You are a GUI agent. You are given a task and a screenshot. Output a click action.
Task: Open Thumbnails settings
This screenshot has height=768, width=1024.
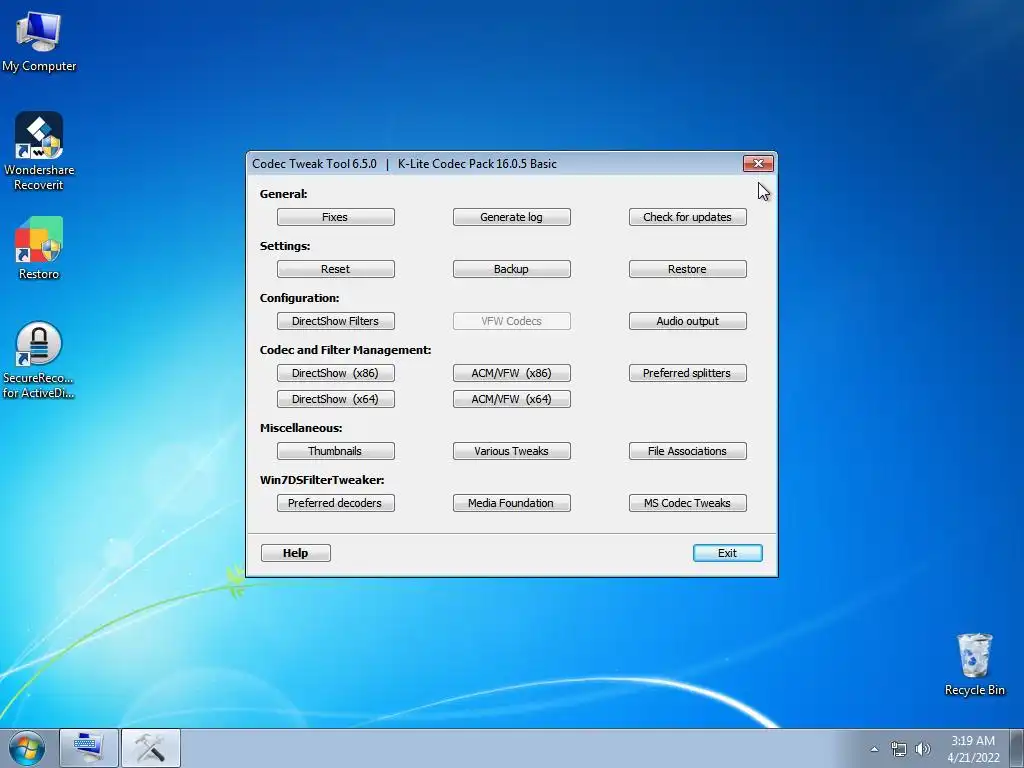(336, 451)
